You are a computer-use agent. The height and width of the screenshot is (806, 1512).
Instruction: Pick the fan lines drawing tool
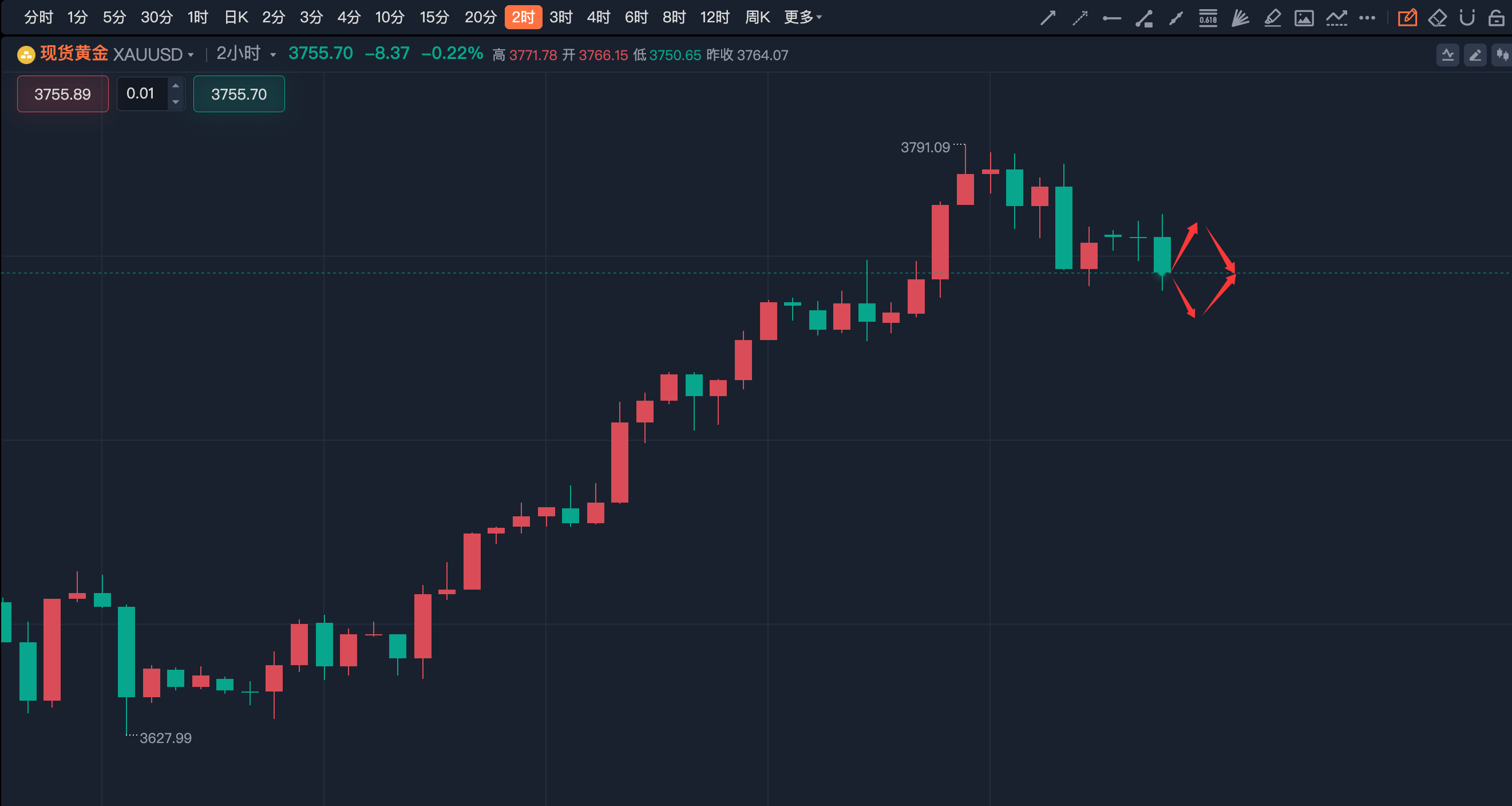[1240, 18]
